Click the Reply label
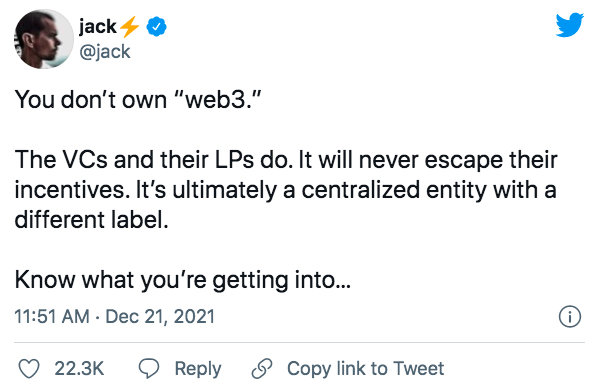 point(198,369)
